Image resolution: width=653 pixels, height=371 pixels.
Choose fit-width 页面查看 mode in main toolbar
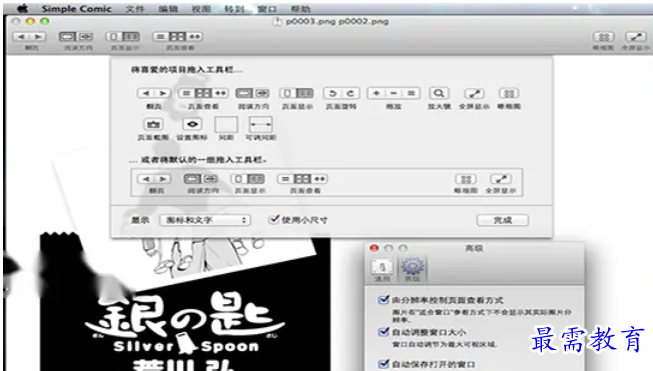click(x=194, y=37)
